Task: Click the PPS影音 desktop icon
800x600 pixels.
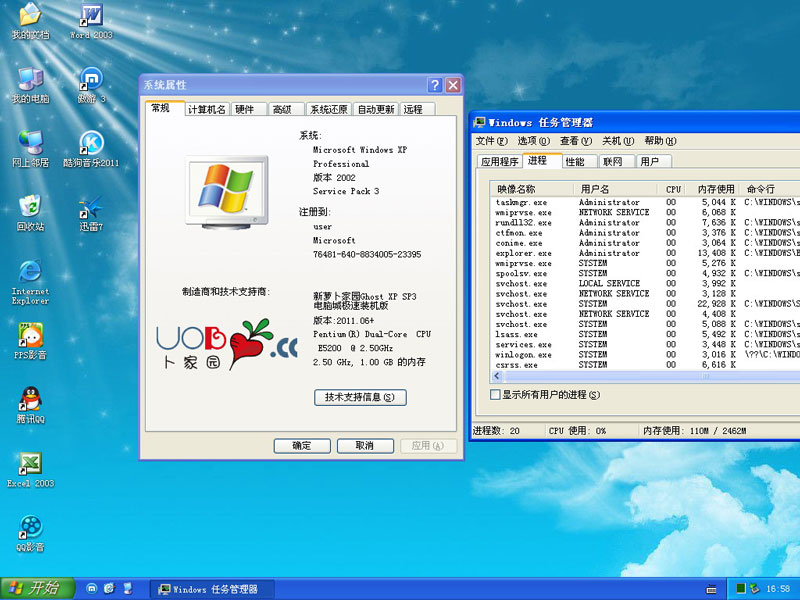Action: pos(30,335)
